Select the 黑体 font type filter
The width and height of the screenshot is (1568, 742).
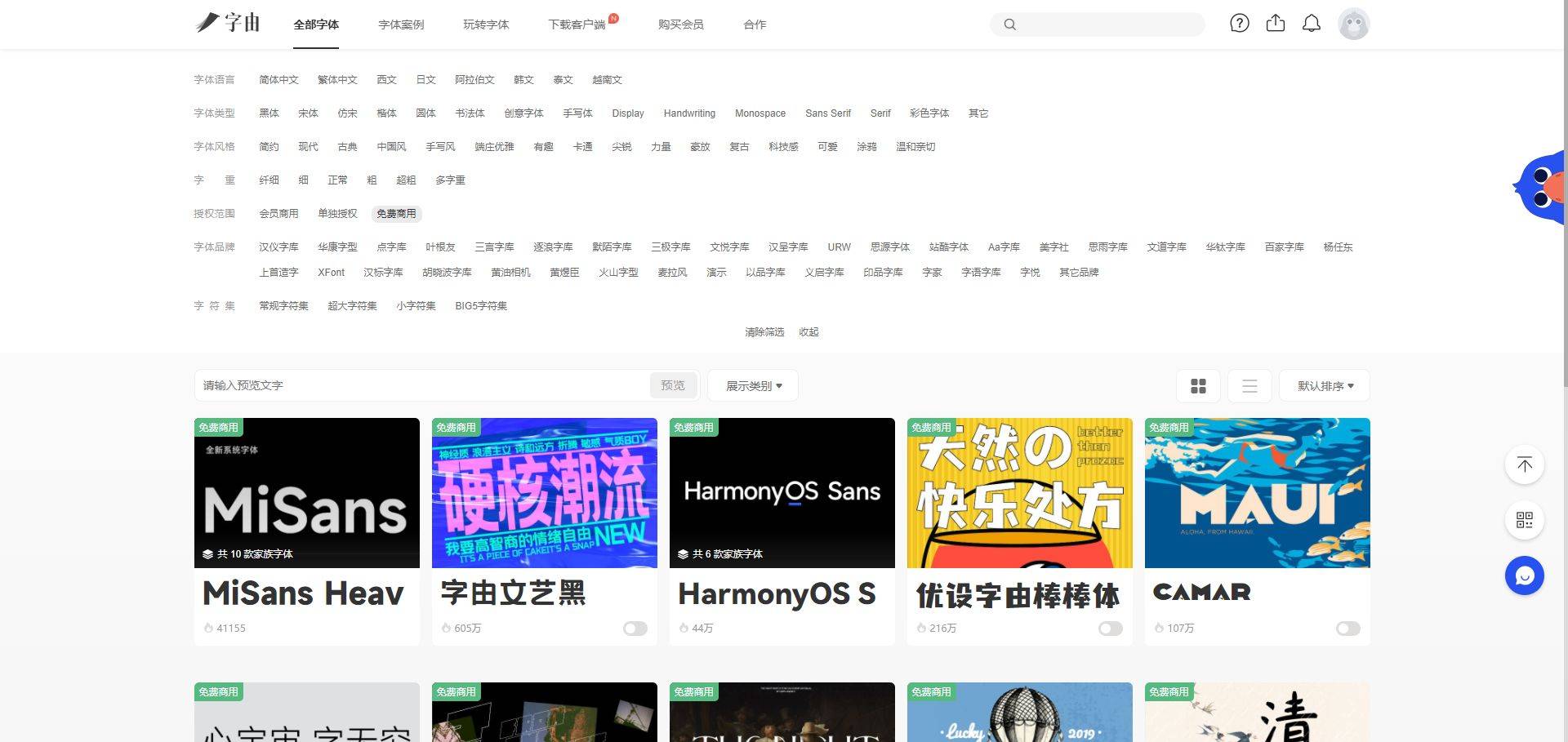pyautogui.click(x=269, y=113)
